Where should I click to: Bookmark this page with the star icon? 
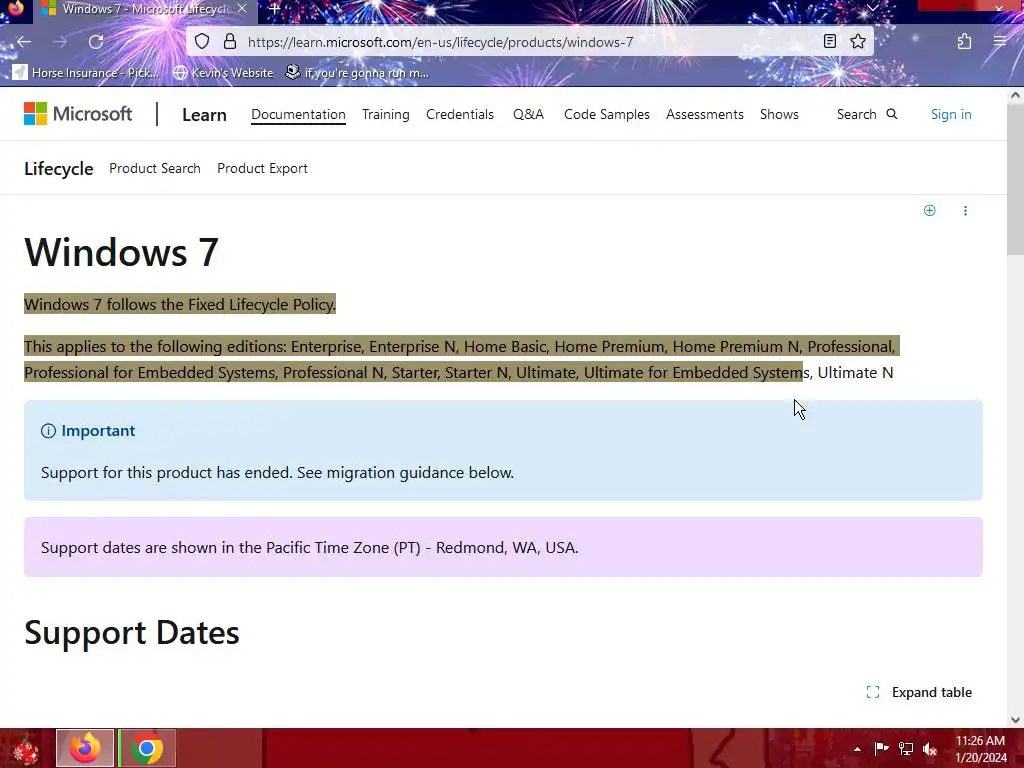858,42
